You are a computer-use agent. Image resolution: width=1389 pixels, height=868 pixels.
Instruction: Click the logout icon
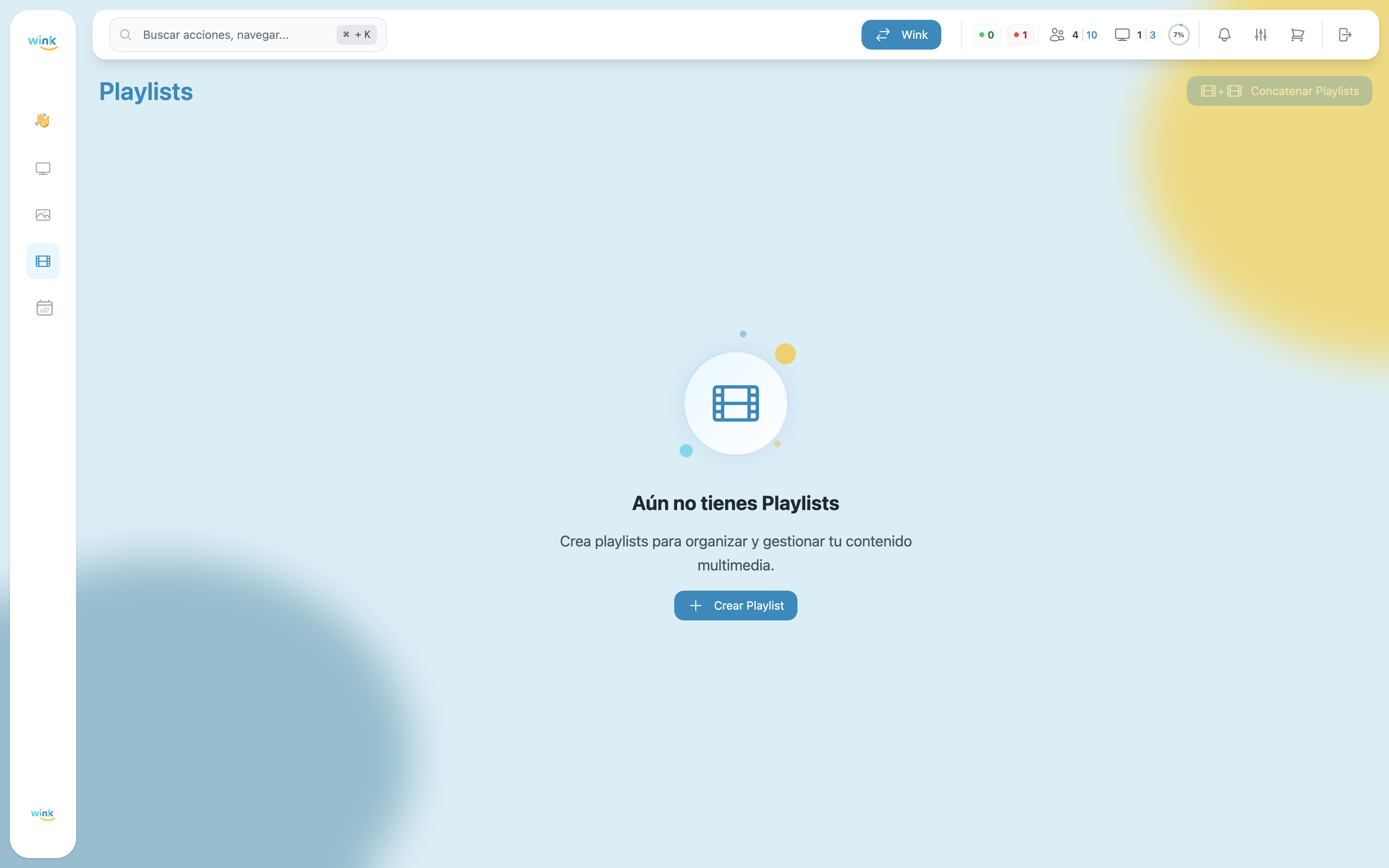[1345, 35]
